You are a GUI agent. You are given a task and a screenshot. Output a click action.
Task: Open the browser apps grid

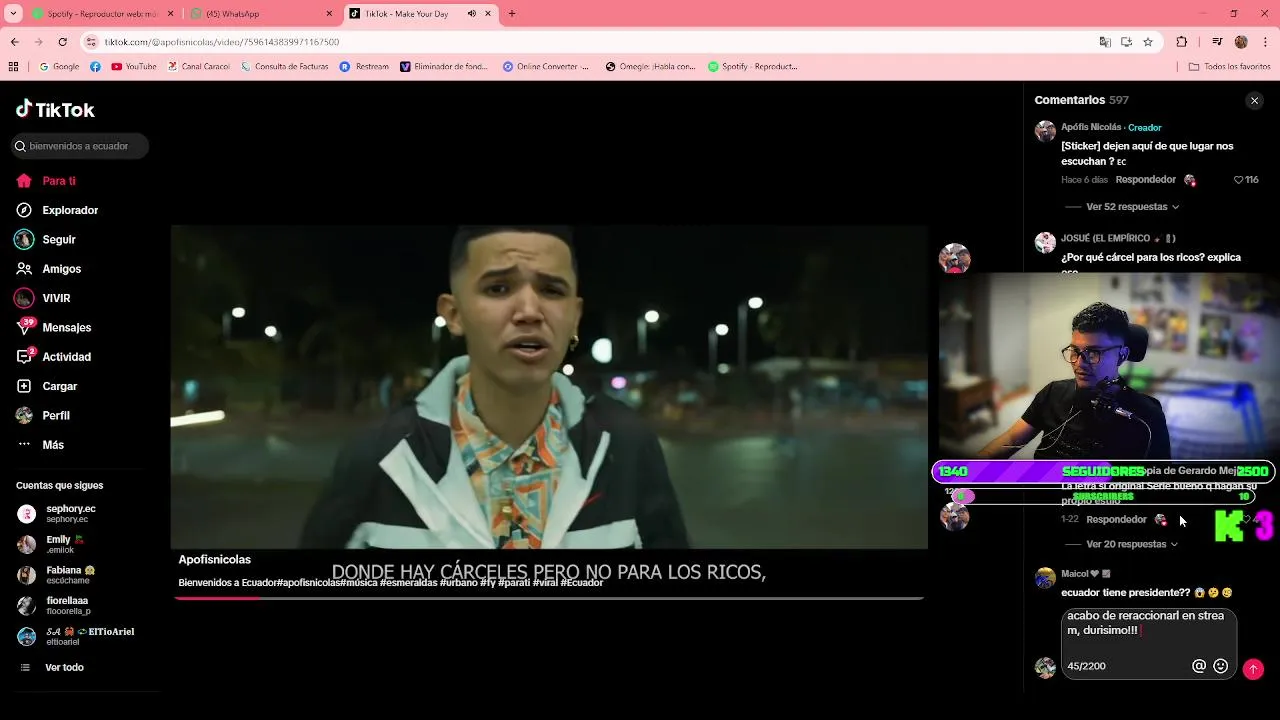(13, 67)
